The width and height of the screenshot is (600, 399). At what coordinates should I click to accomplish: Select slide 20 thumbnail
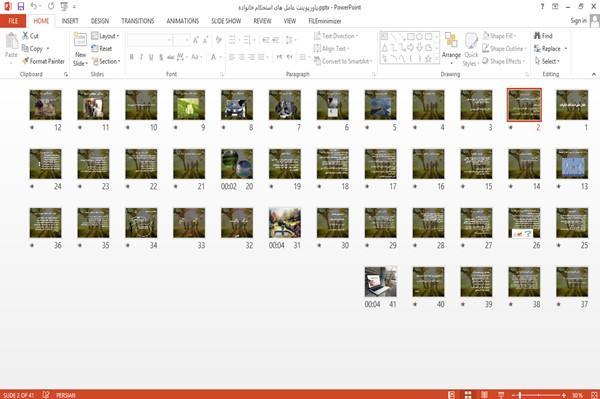237,164
